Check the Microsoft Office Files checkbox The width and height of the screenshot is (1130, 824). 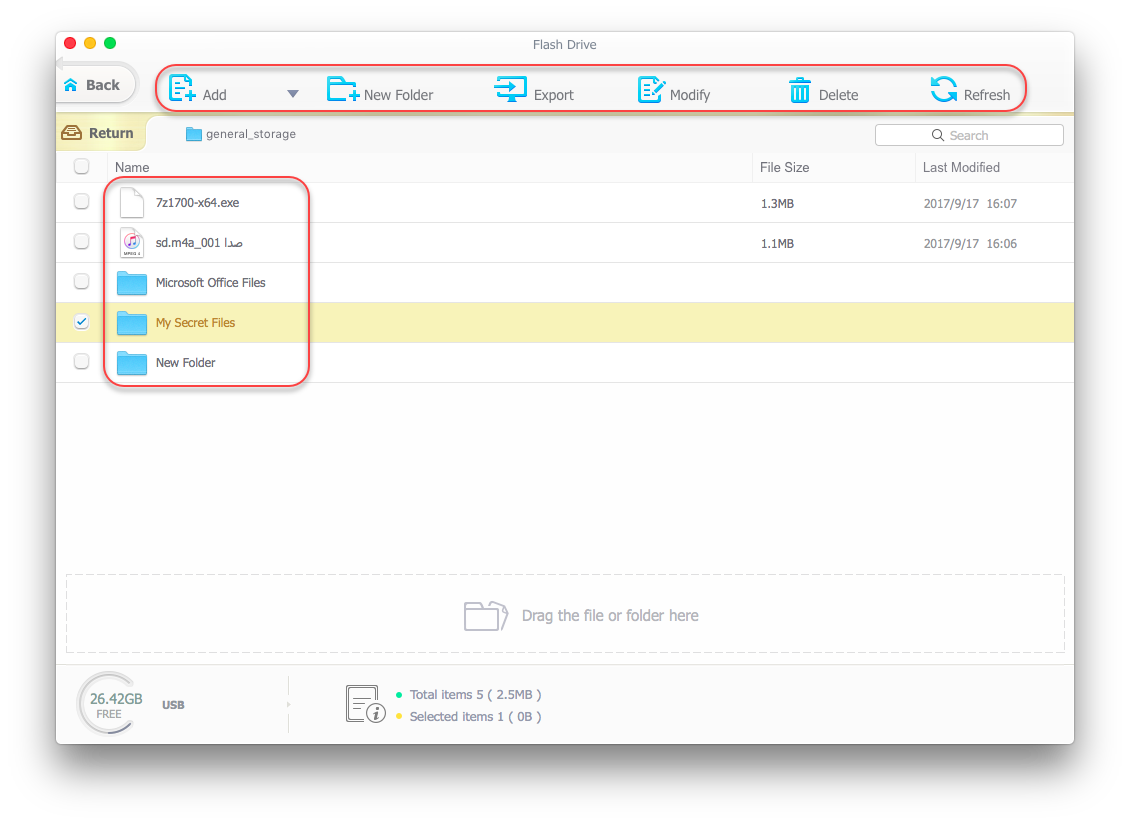81,281
